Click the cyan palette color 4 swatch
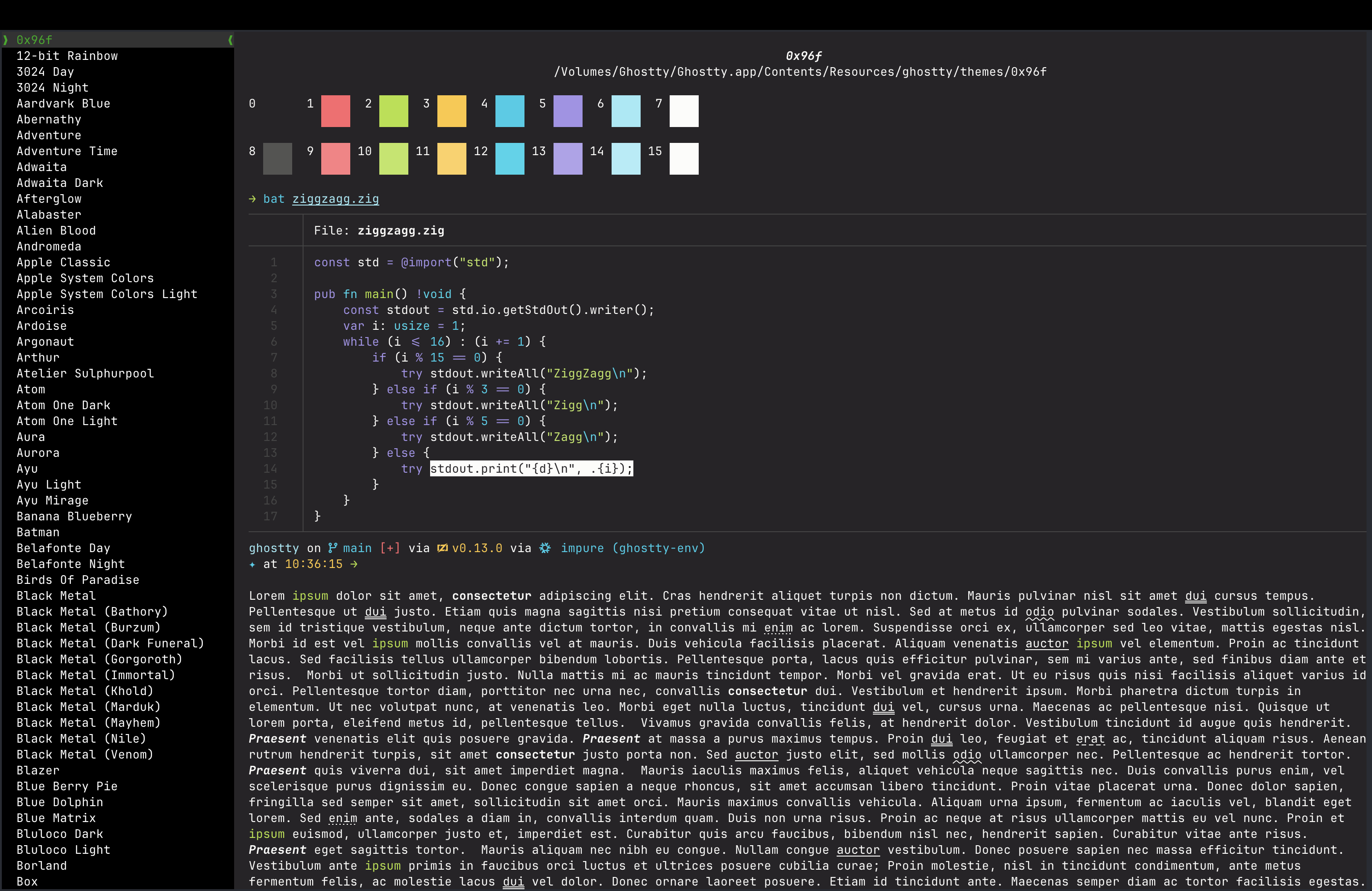 tap(510, 111)
